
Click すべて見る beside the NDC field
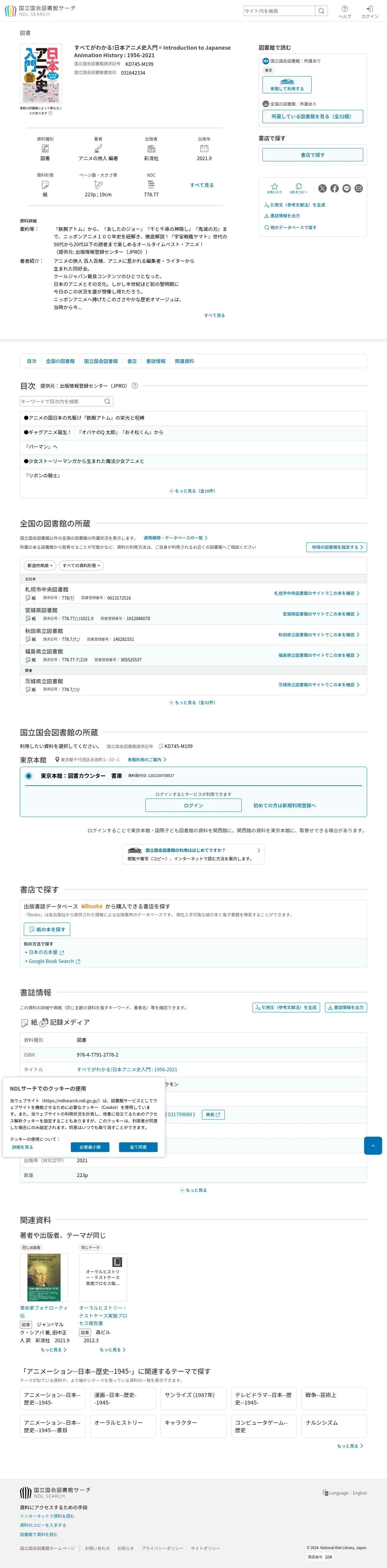coord(202,185)
